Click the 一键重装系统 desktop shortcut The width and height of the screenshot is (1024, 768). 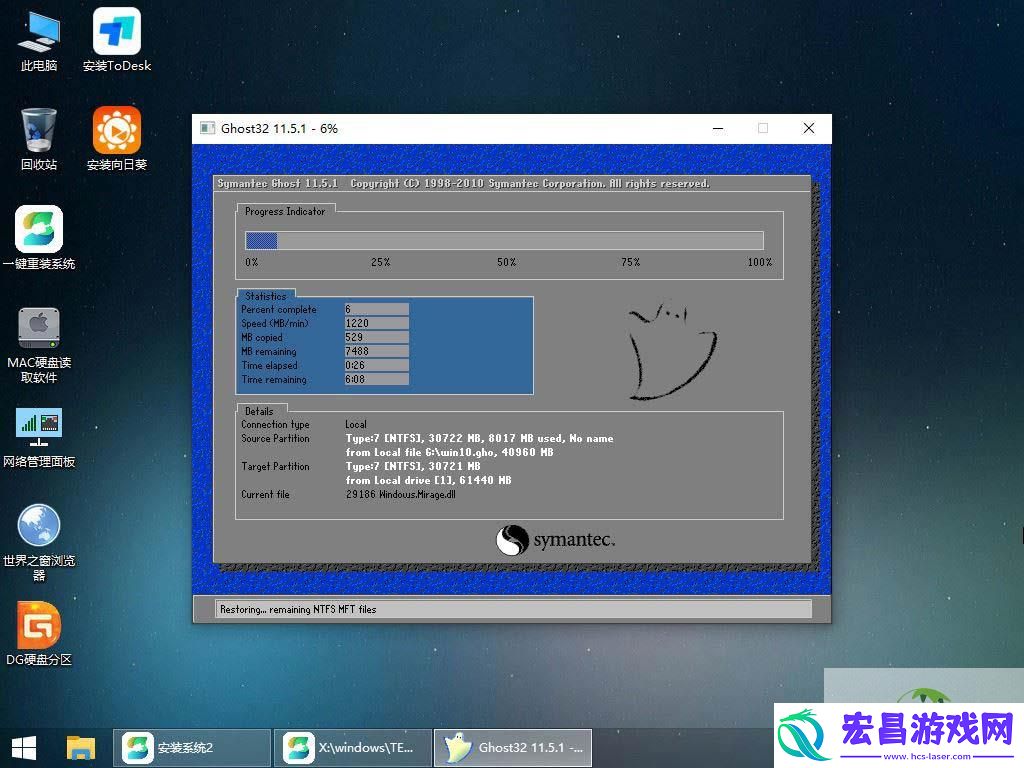point(39,238)
